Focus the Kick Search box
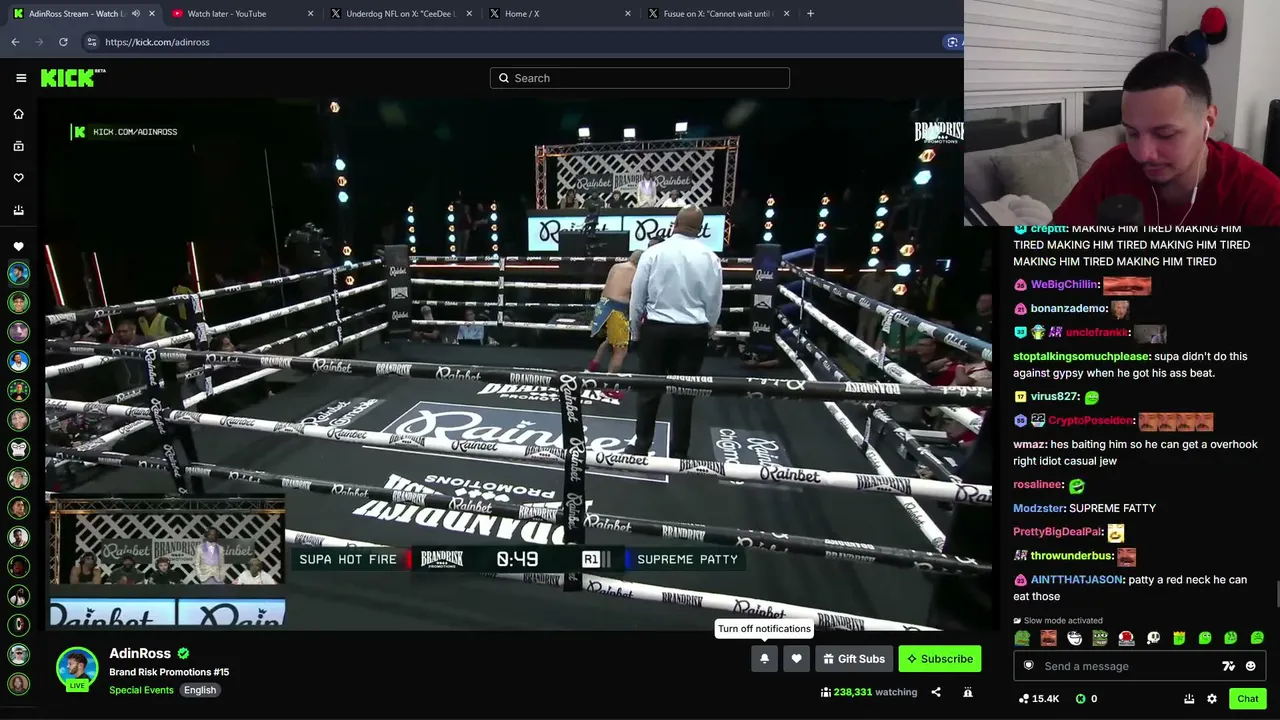The image size is (1280, 720). [640, 78]
